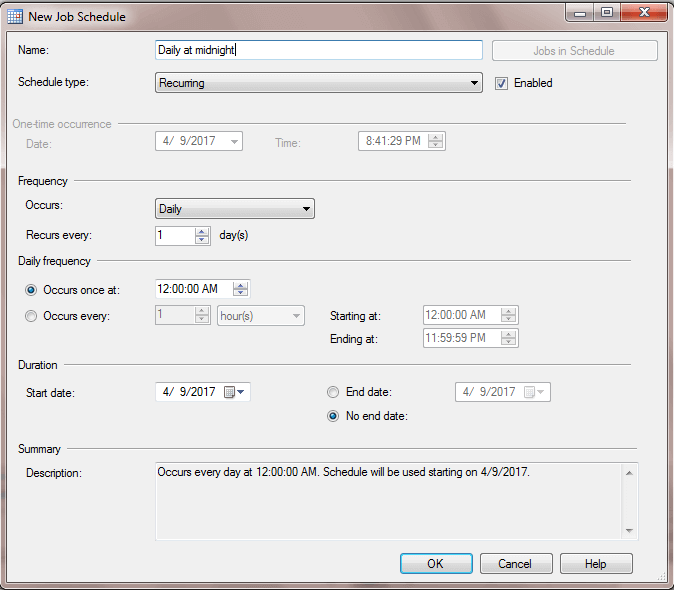Viewport: 674px width, 590px height.
Task: Open the Occurs frequency dropdown
Action: coord(235,209)
